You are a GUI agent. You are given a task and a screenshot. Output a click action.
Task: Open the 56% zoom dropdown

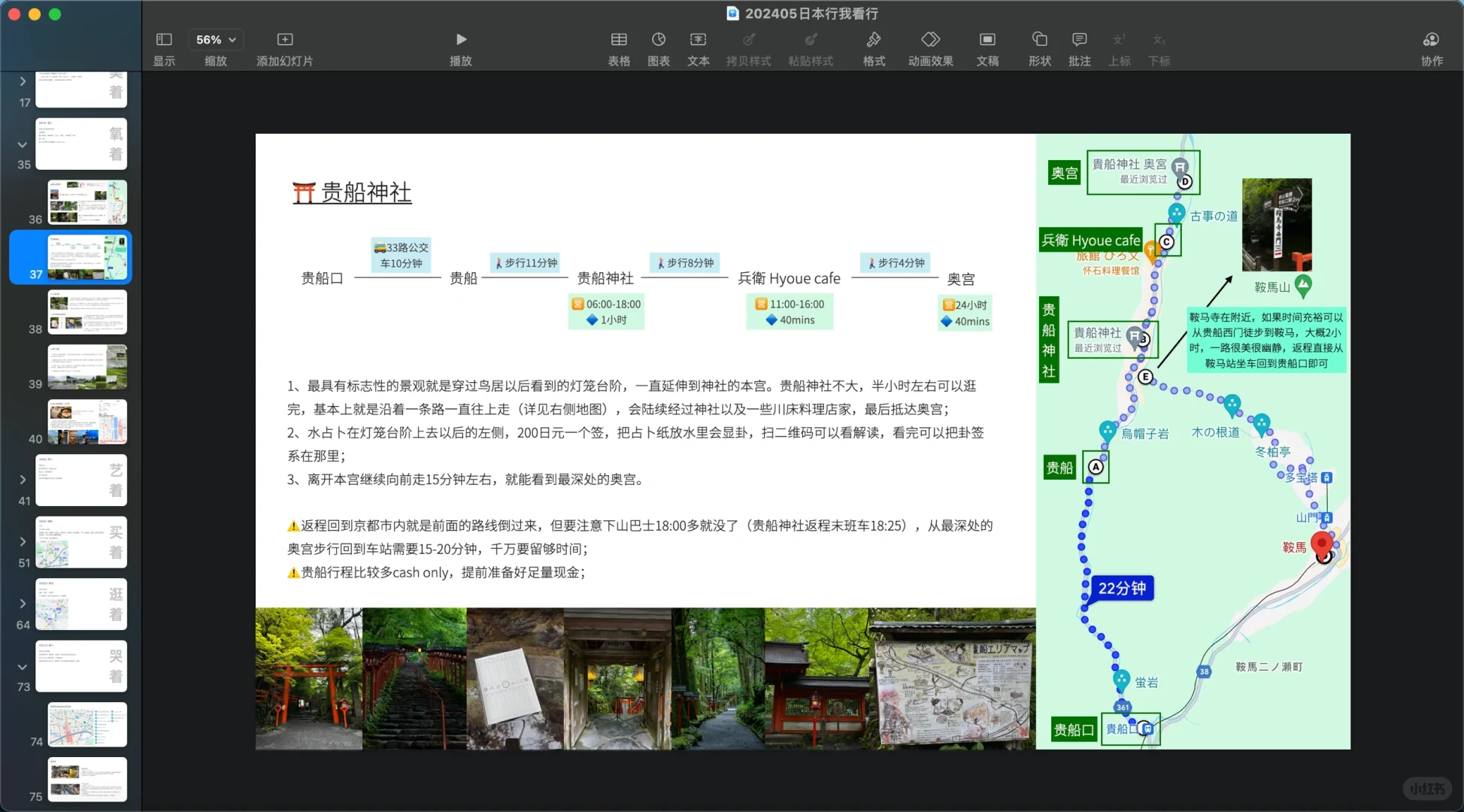click(215, 39)
